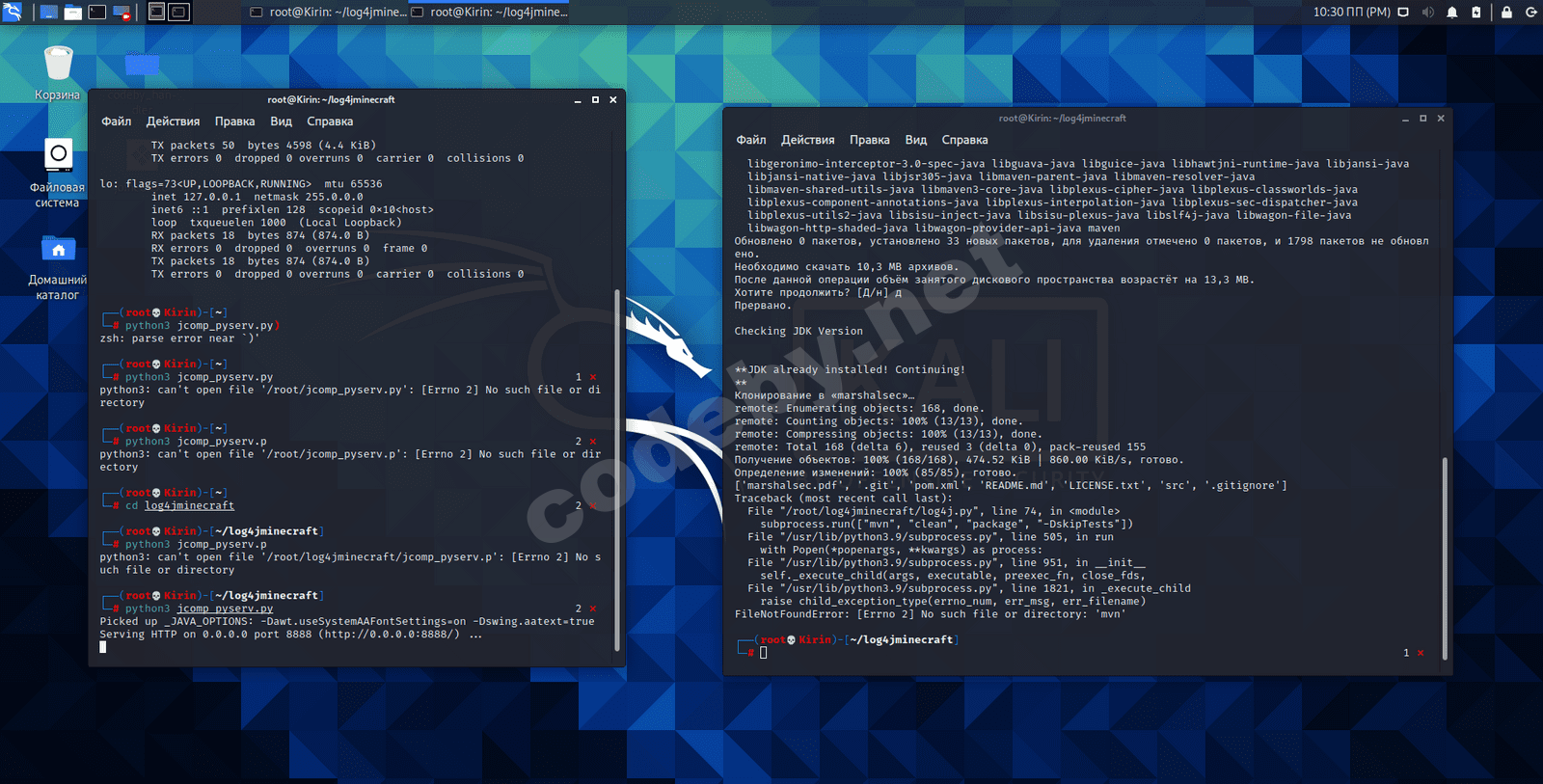
Task: Click the lock screen padlock icon
Action: 1506,12
